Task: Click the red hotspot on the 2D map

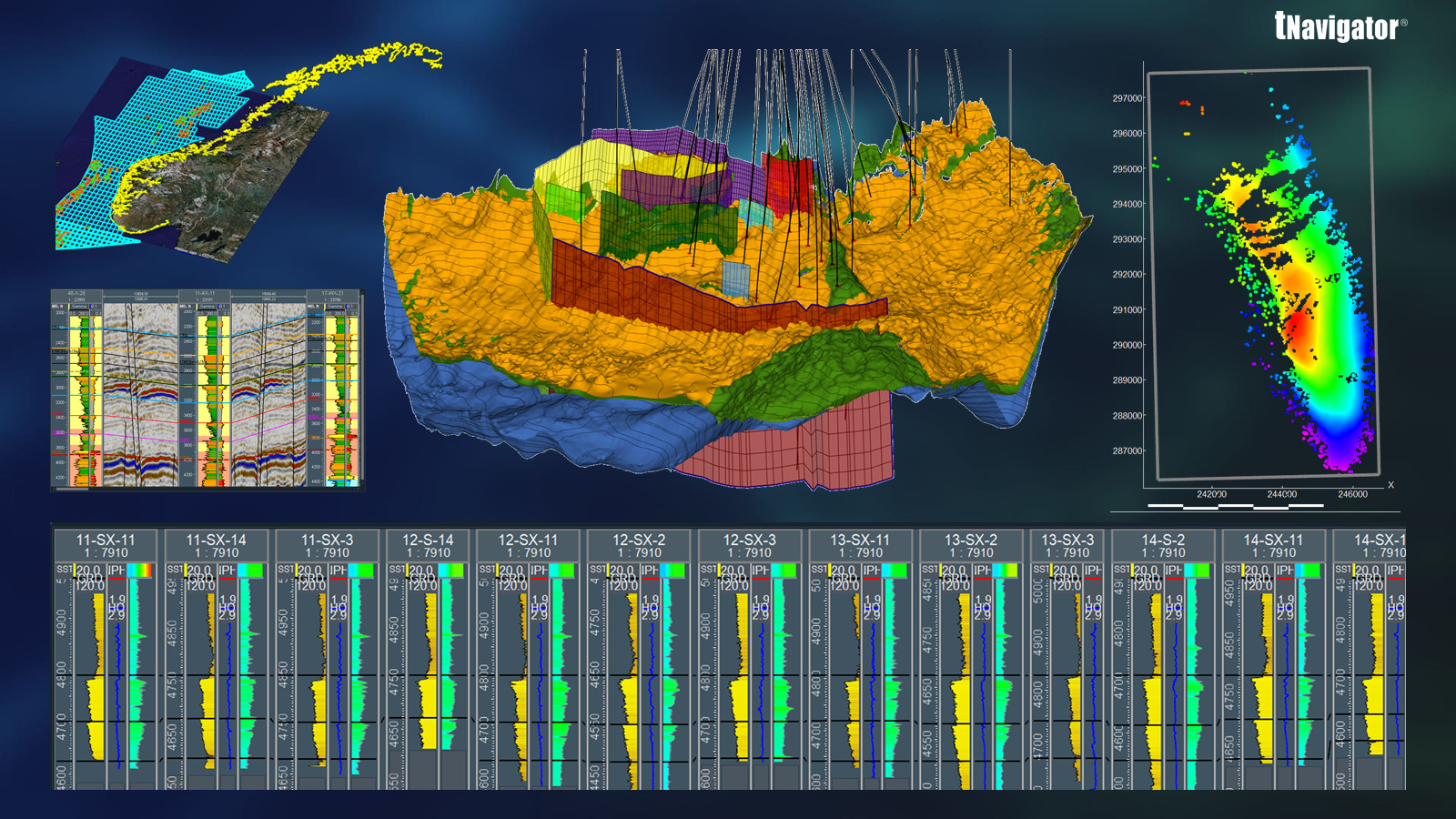Action: 1297,326
